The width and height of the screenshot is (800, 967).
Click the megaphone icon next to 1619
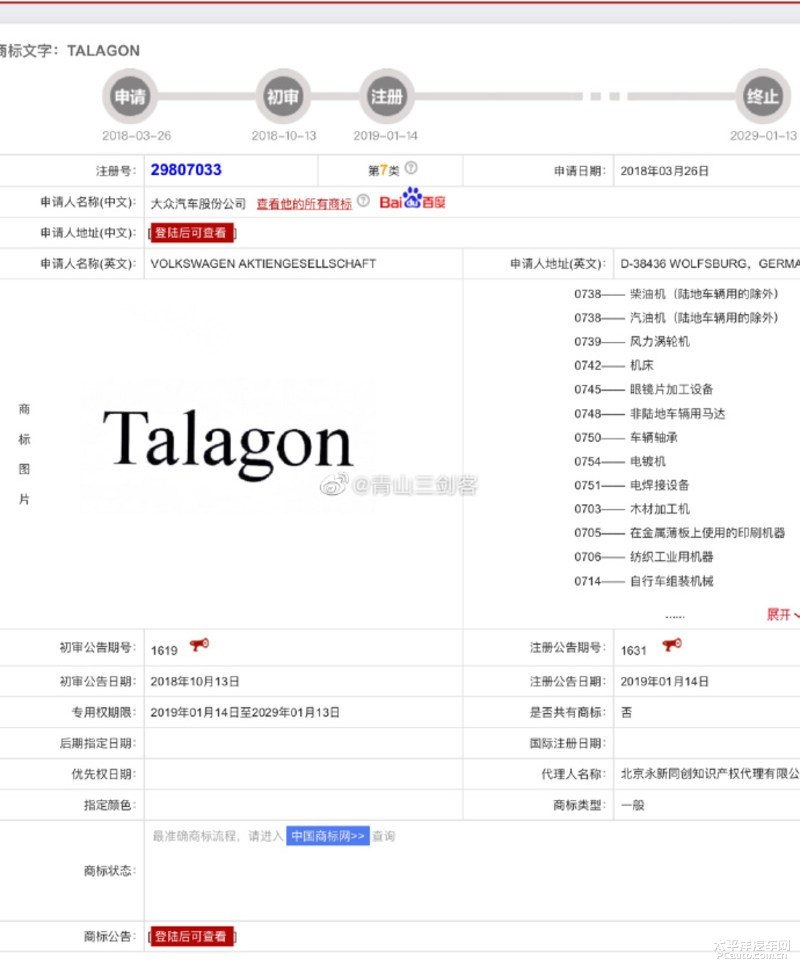point(199,645)
